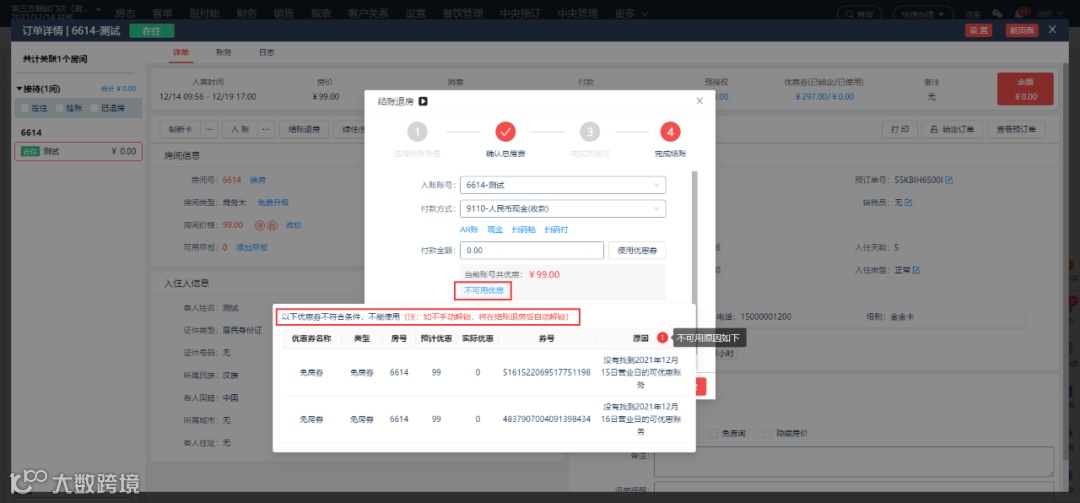Click the 使用优惠券 button

pos(637,250)
